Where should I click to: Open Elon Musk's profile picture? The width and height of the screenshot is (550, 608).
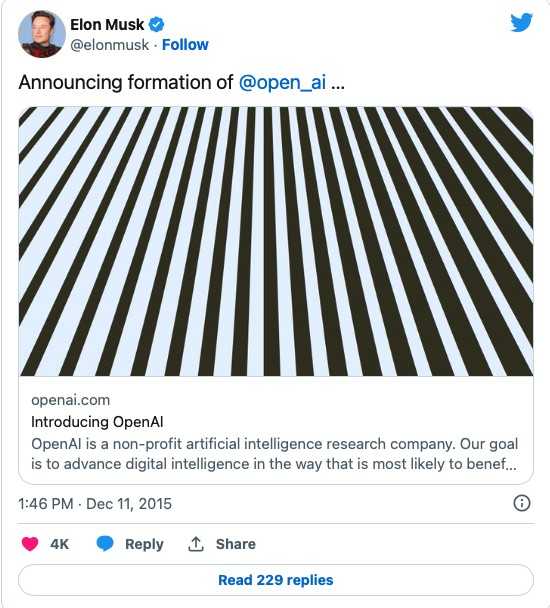[42, 34]
